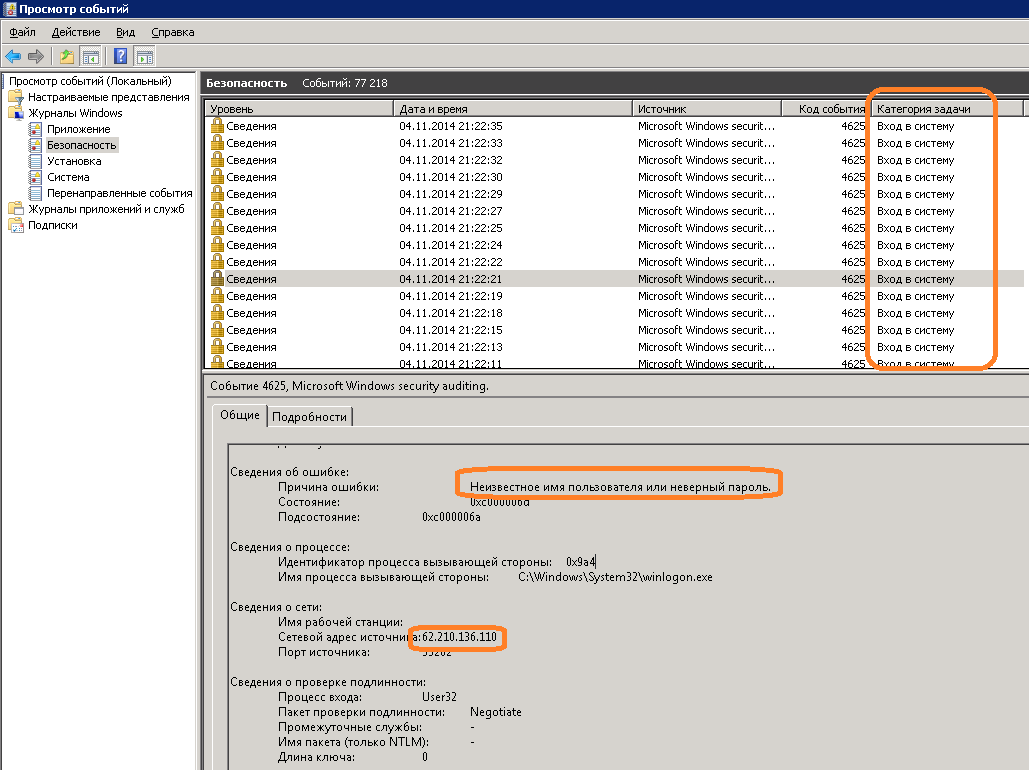Click the Forward arrow toolbar icon
This screenshot has height=770, width=1029.
[36, 56]
